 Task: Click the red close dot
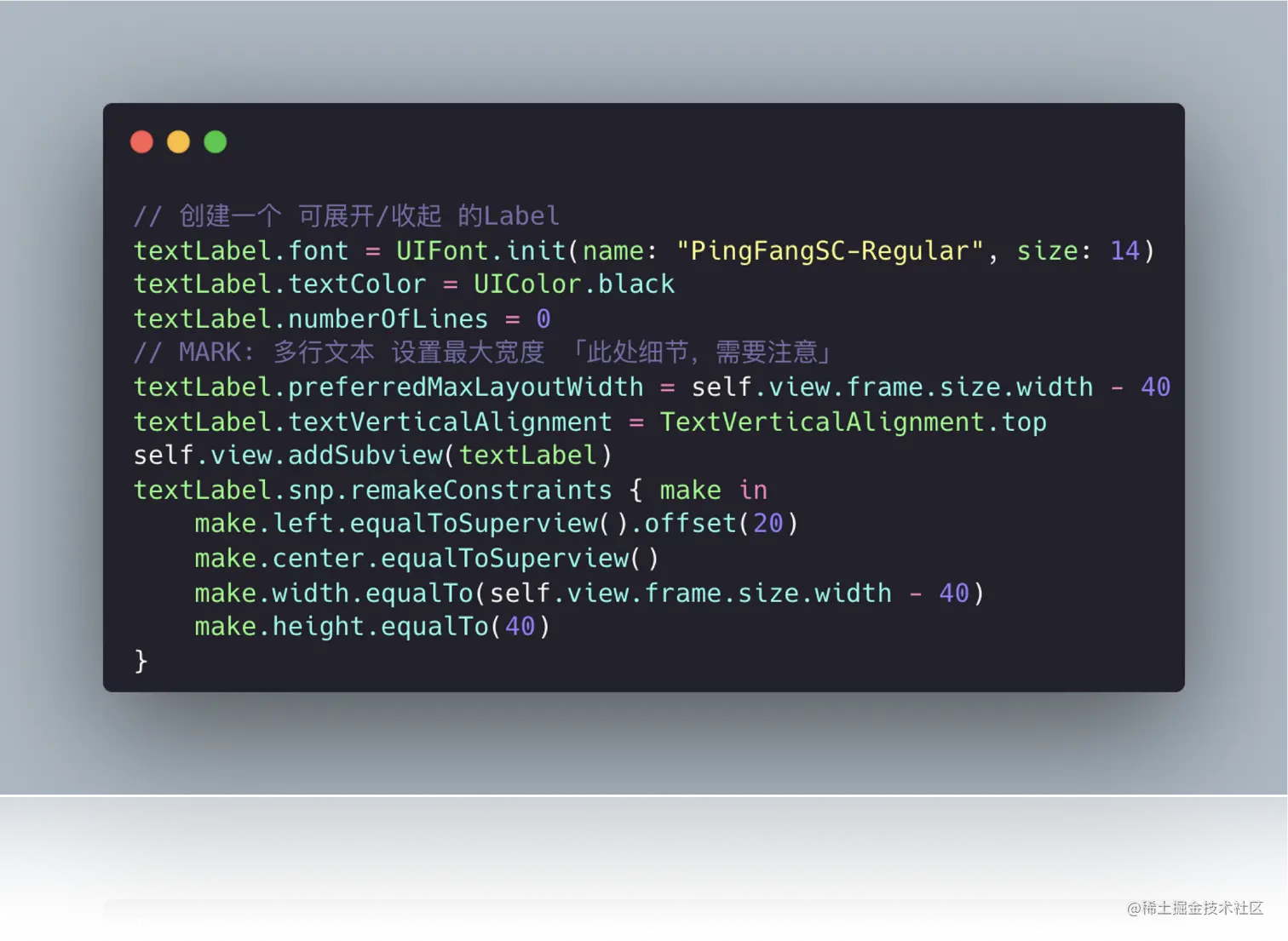point(141,141)
